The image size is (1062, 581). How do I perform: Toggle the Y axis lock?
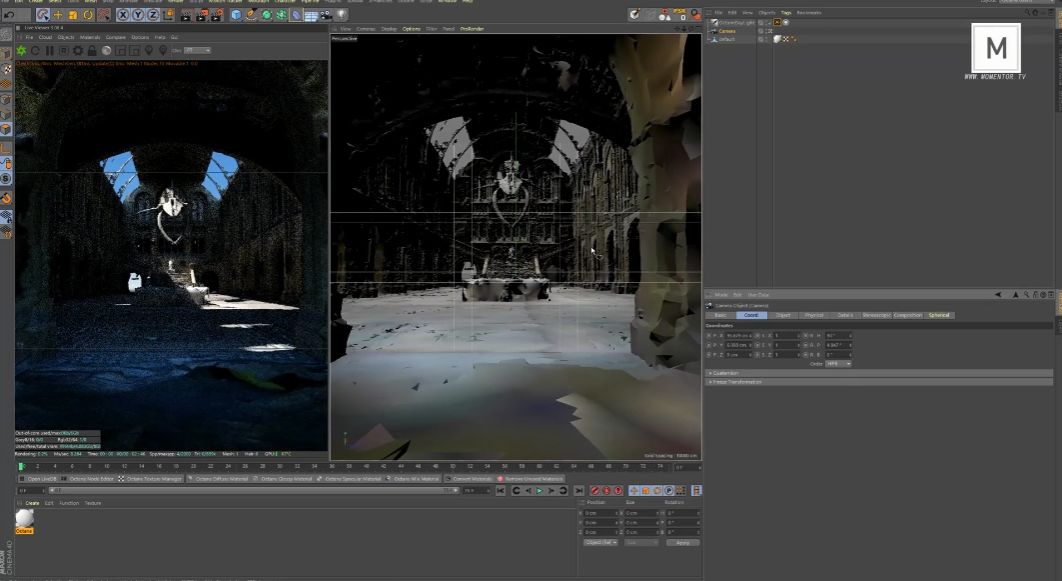pyautogui.click(x=137, y=15)
